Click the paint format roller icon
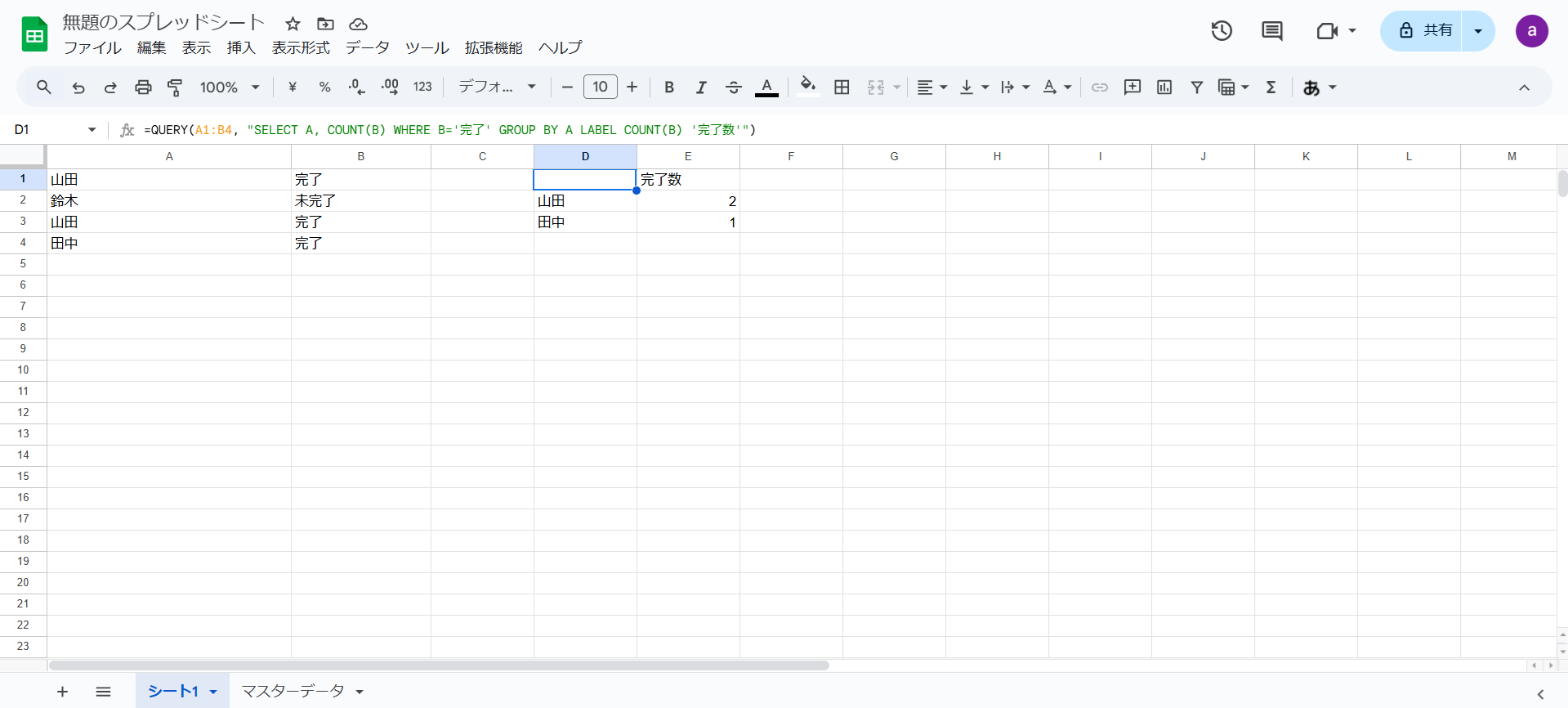The width and height of the screenshot is (1568, 708). point(175,87)
